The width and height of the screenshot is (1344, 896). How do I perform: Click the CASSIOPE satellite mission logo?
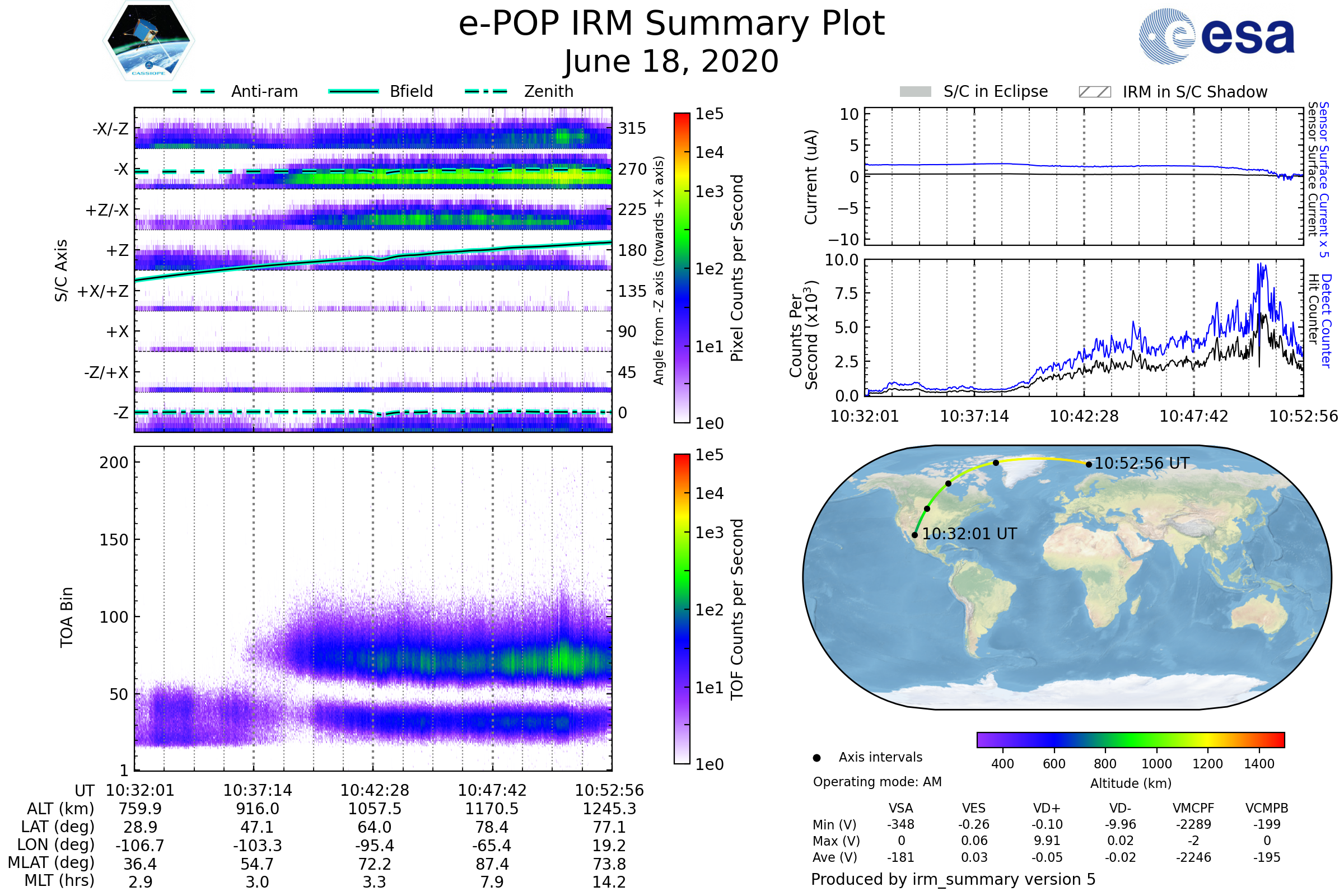[148, 41]
